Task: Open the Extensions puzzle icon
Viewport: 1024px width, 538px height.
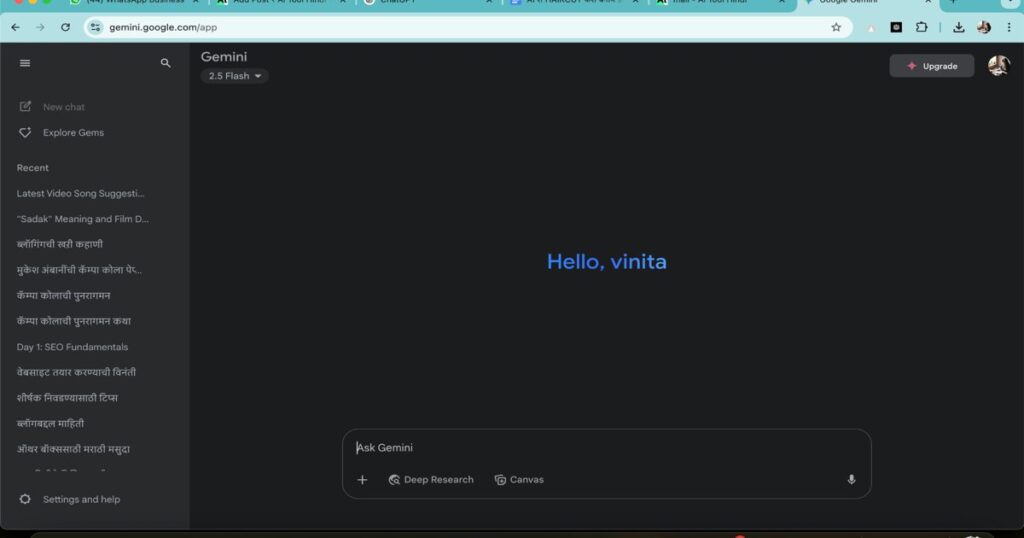Action: pyautogui.click(x=921, y=27)
